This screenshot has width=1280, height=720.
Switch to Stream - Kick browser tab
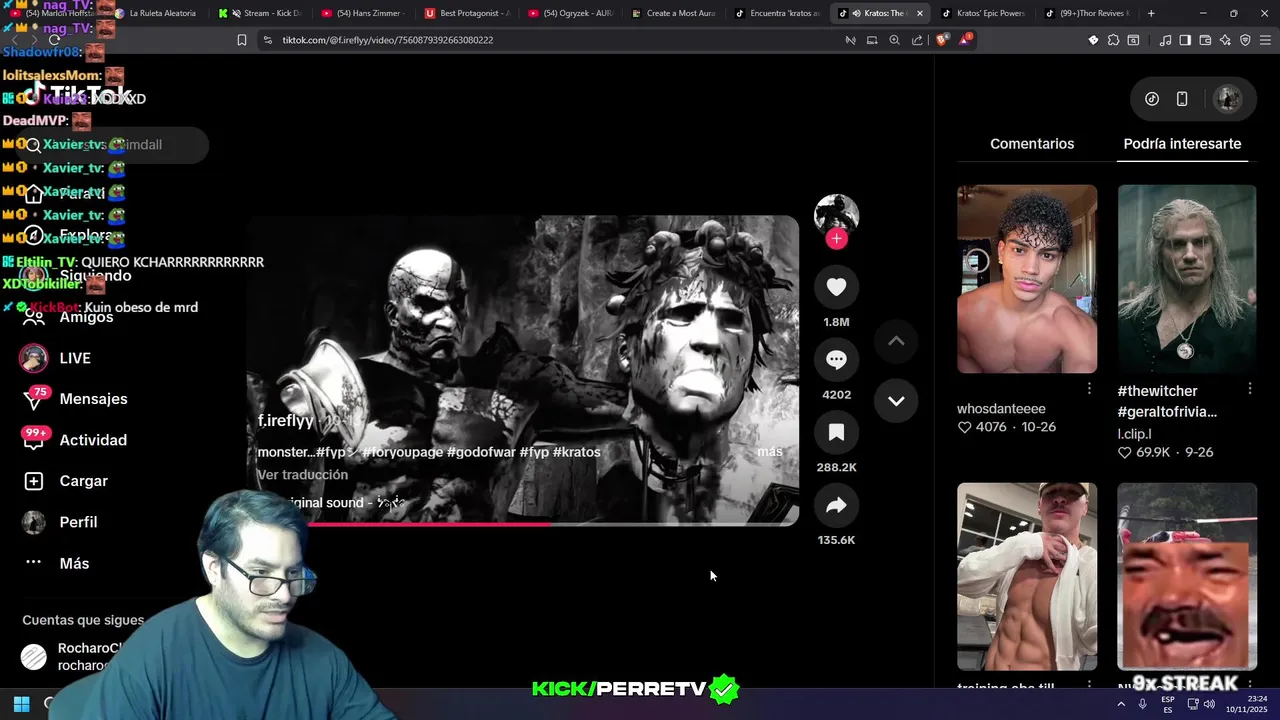coord(259,13)
